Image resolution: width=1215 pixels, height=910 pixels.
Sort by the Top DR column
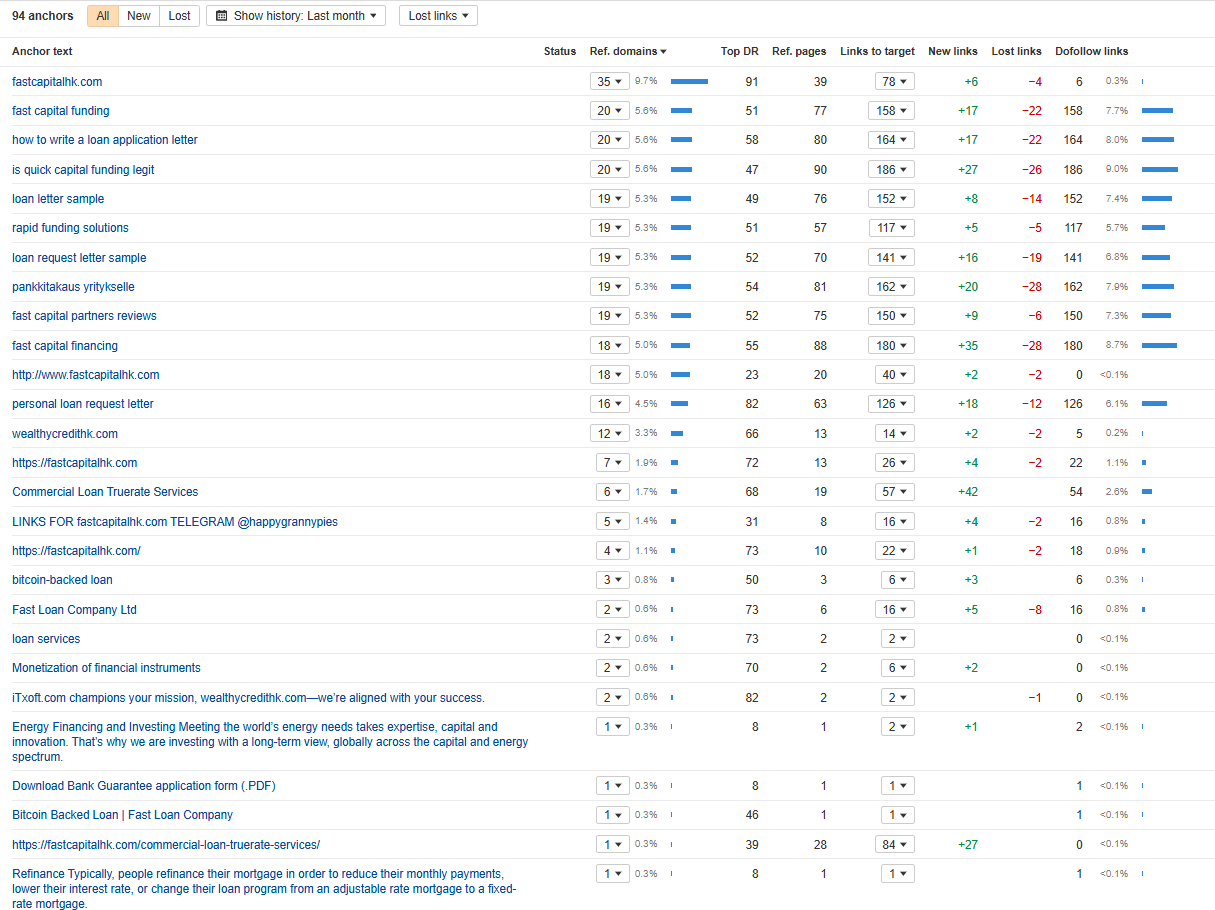[x=739, y=52]
